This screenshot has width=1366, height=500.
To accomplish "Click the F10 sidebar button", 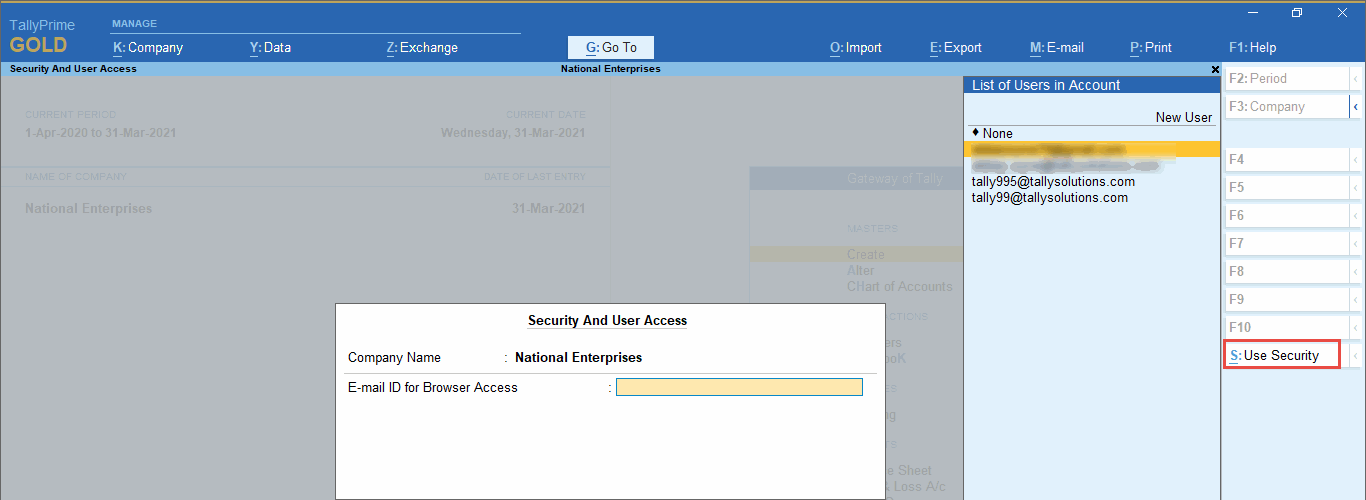I will 1286,327.
